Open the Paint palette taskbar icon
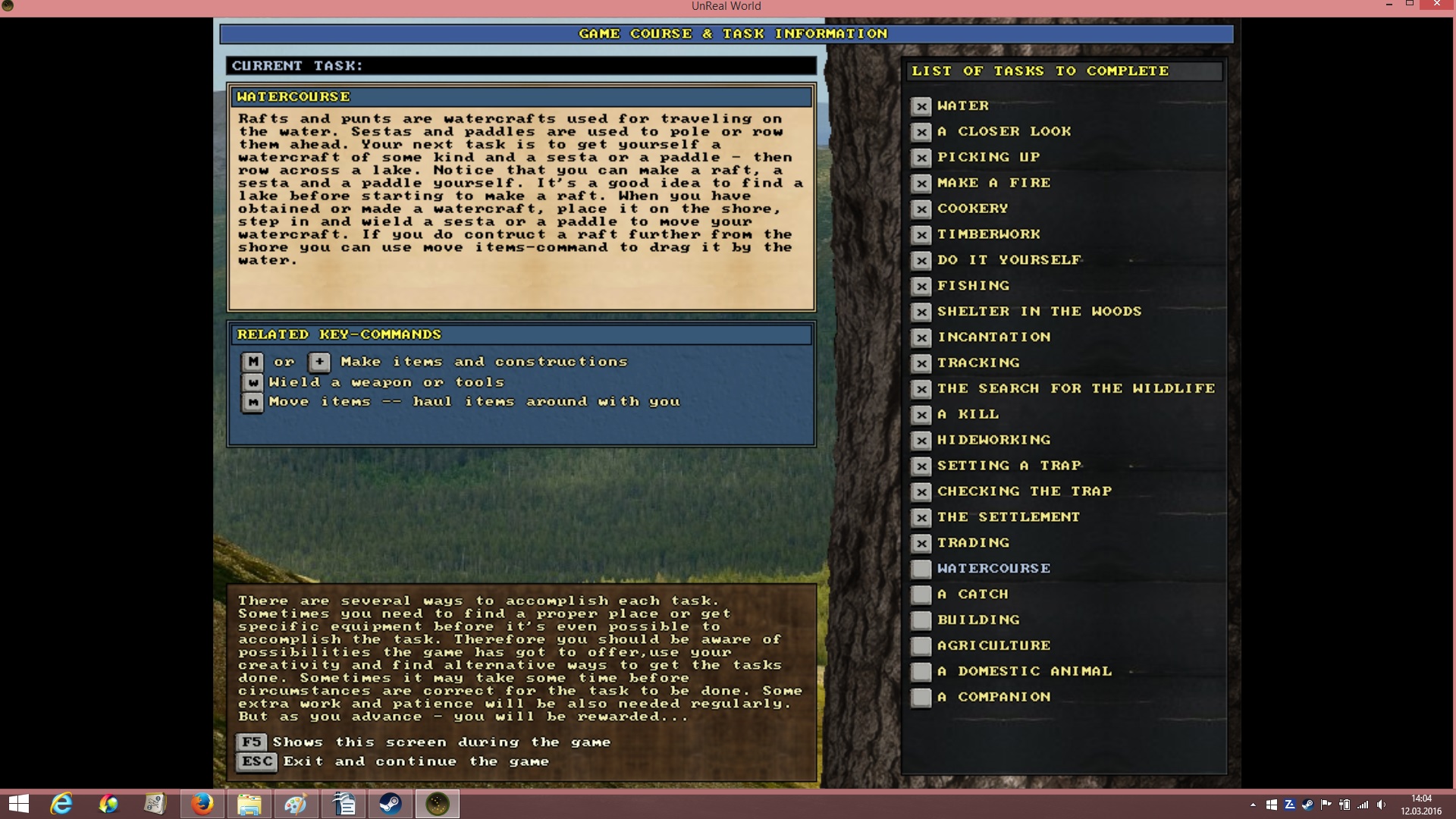The height and width of the screenshot is (819, 1456). [296, 804]
